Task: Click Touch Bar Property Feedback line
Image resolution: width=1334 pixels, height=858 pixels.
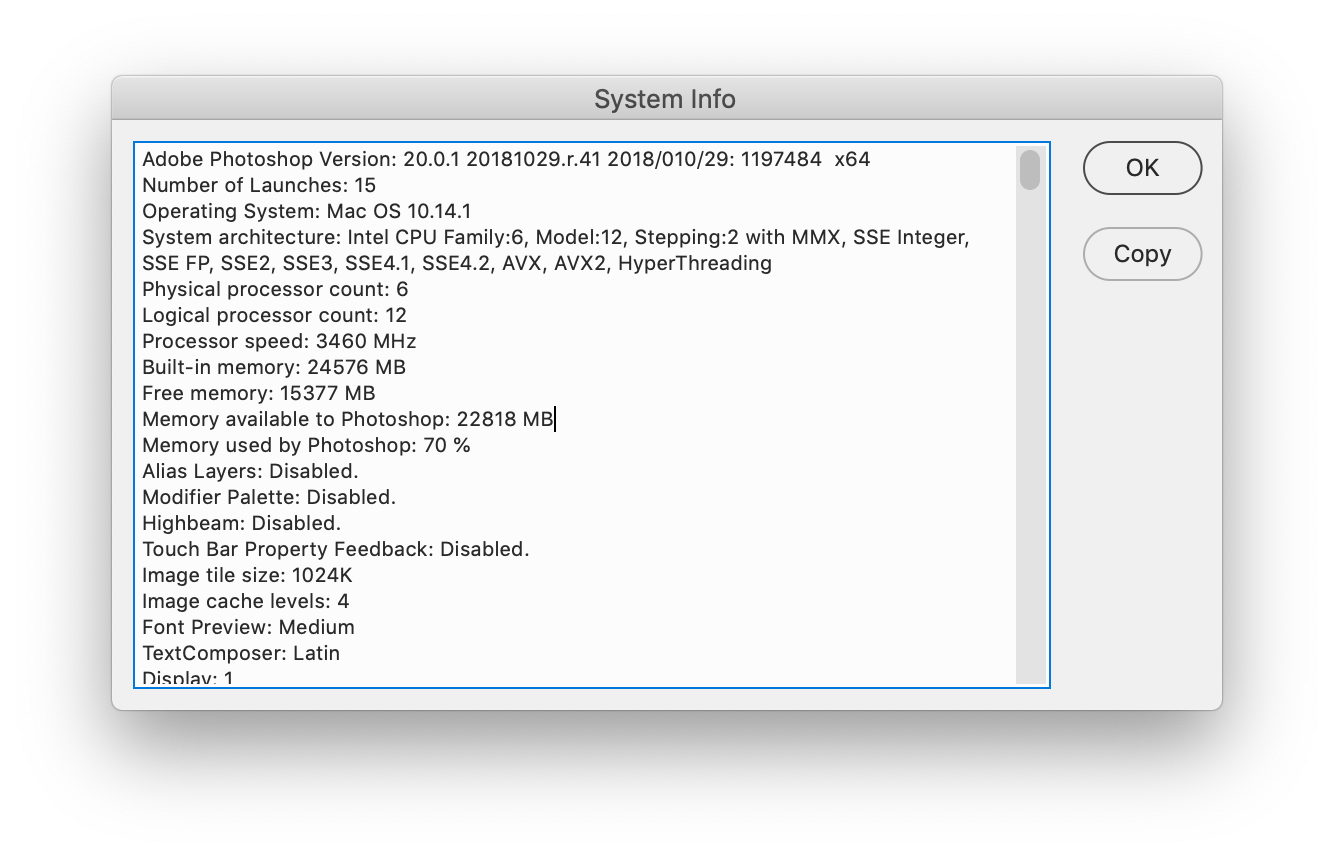Action: coord(336,549)
